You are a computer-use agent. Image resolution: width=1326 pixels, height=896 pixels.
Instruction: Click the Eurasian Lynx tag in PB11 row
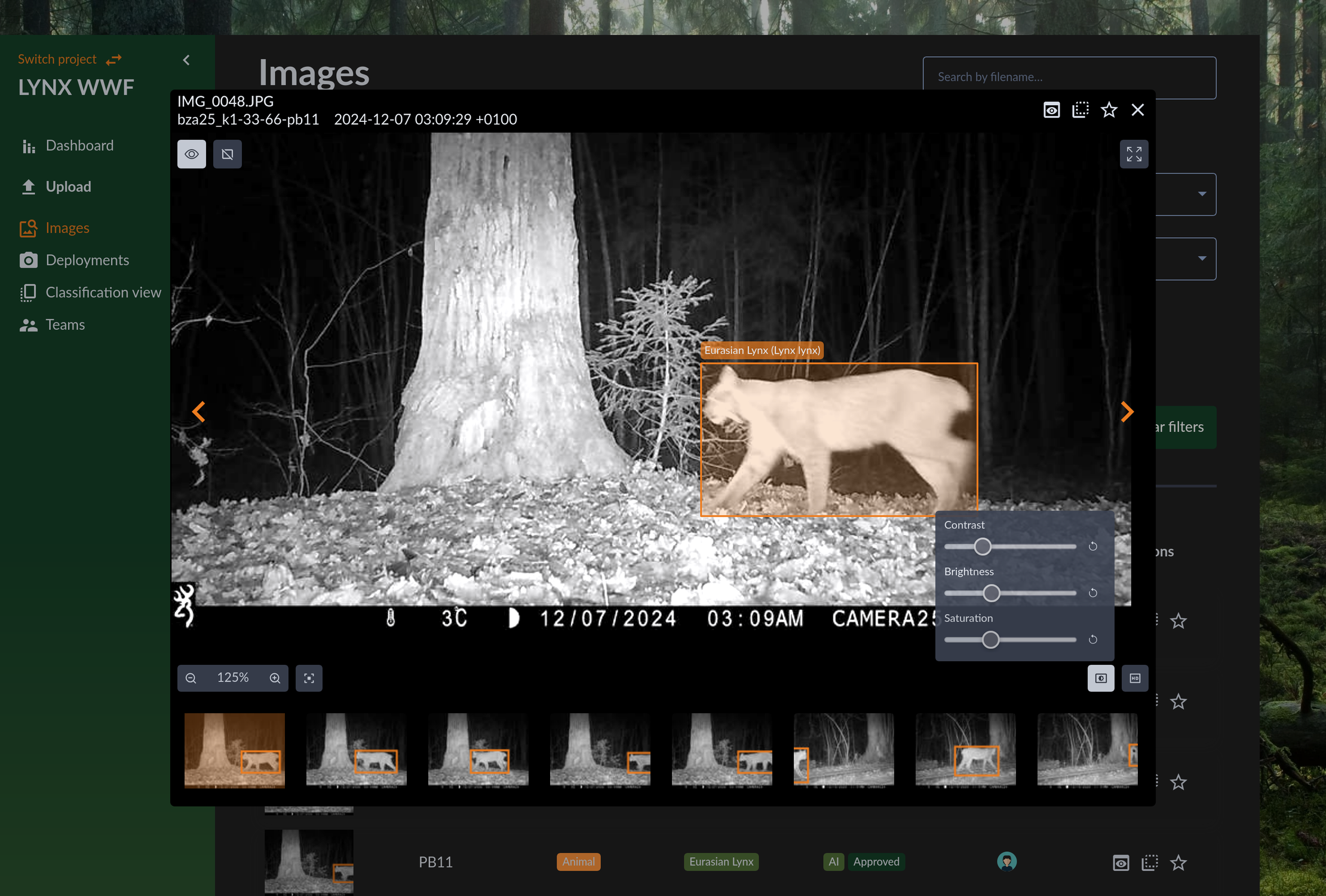pyautogui.click(x=722, y=862)
